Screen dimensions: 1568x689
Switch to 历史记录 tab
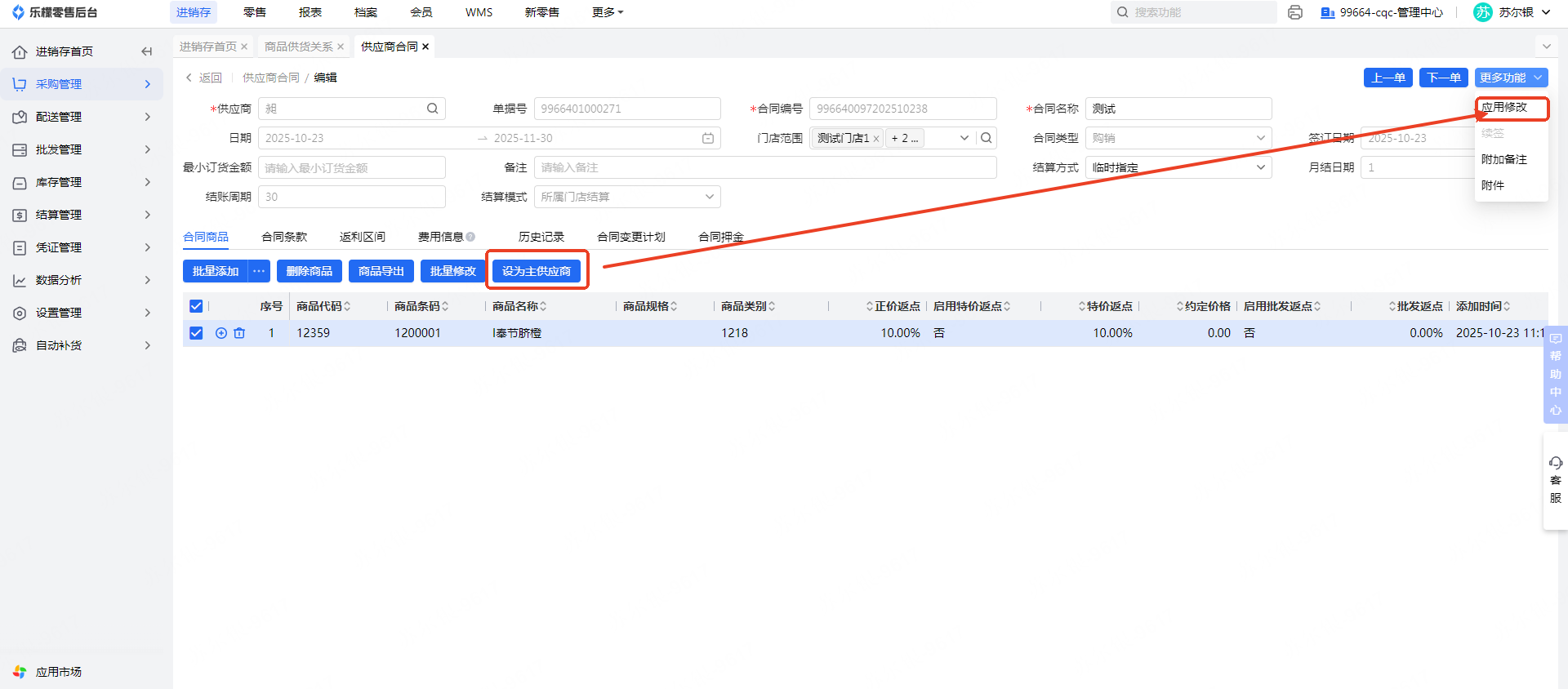pyautogui.click(x=541, y=237)
